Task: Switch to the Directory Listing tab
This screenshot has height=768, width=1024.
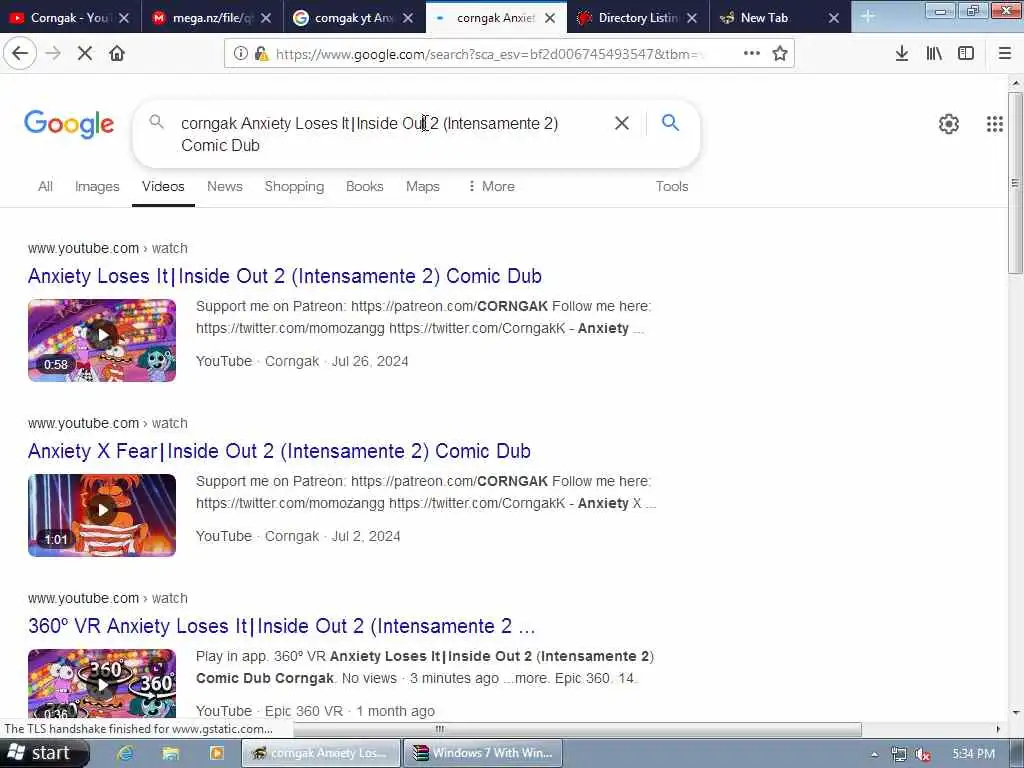Action: point(638,18)
